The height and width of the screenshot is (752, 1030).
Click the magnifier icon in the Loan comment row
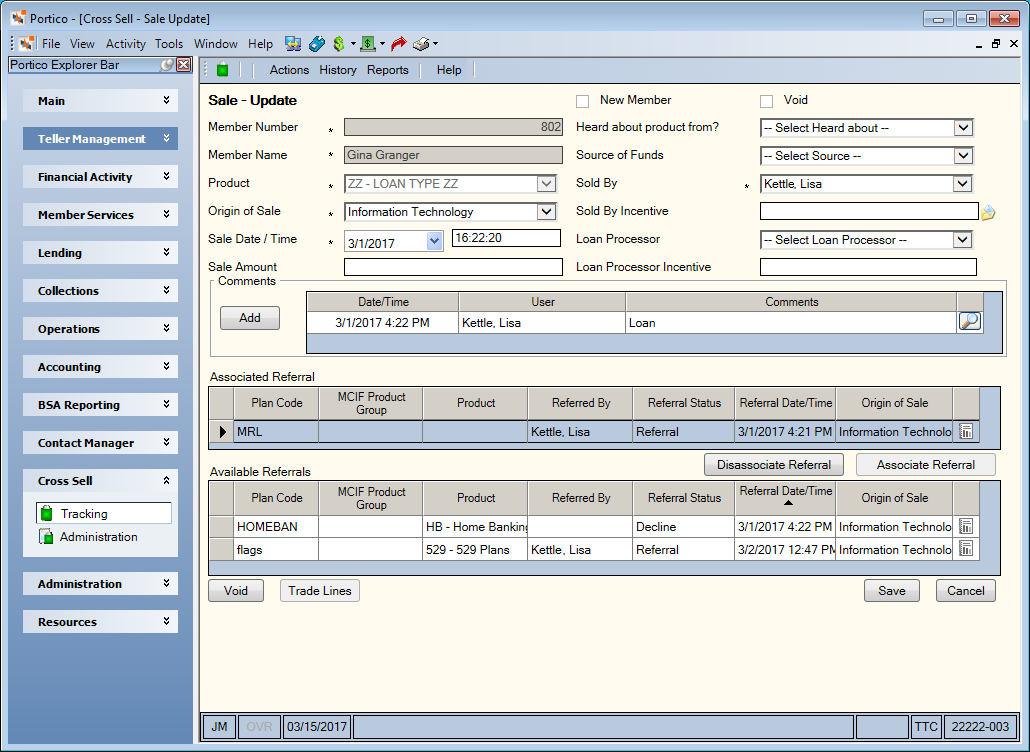point(970,322)
